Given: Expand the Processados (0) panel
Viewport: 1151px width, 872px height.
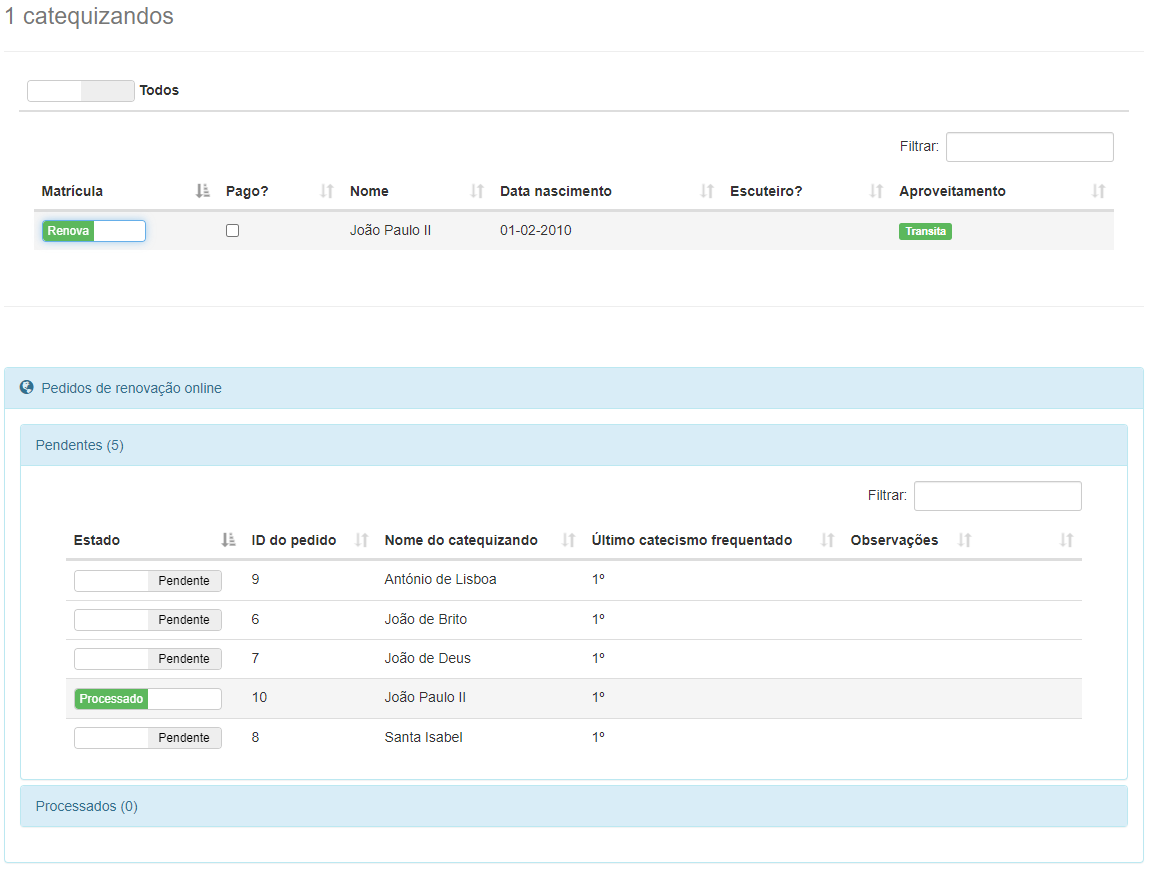Looking at the screenshot, I should 87,806.
